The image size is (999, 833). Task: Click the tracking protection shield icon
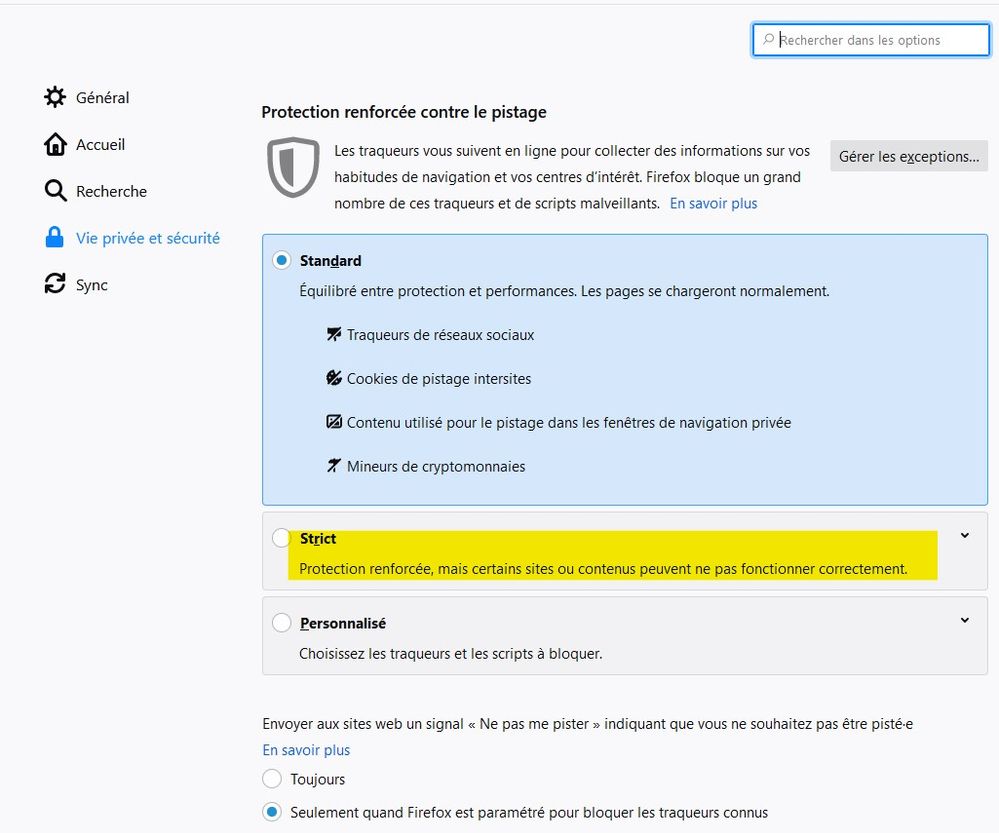pyautogui.click(x=293, y=168)
